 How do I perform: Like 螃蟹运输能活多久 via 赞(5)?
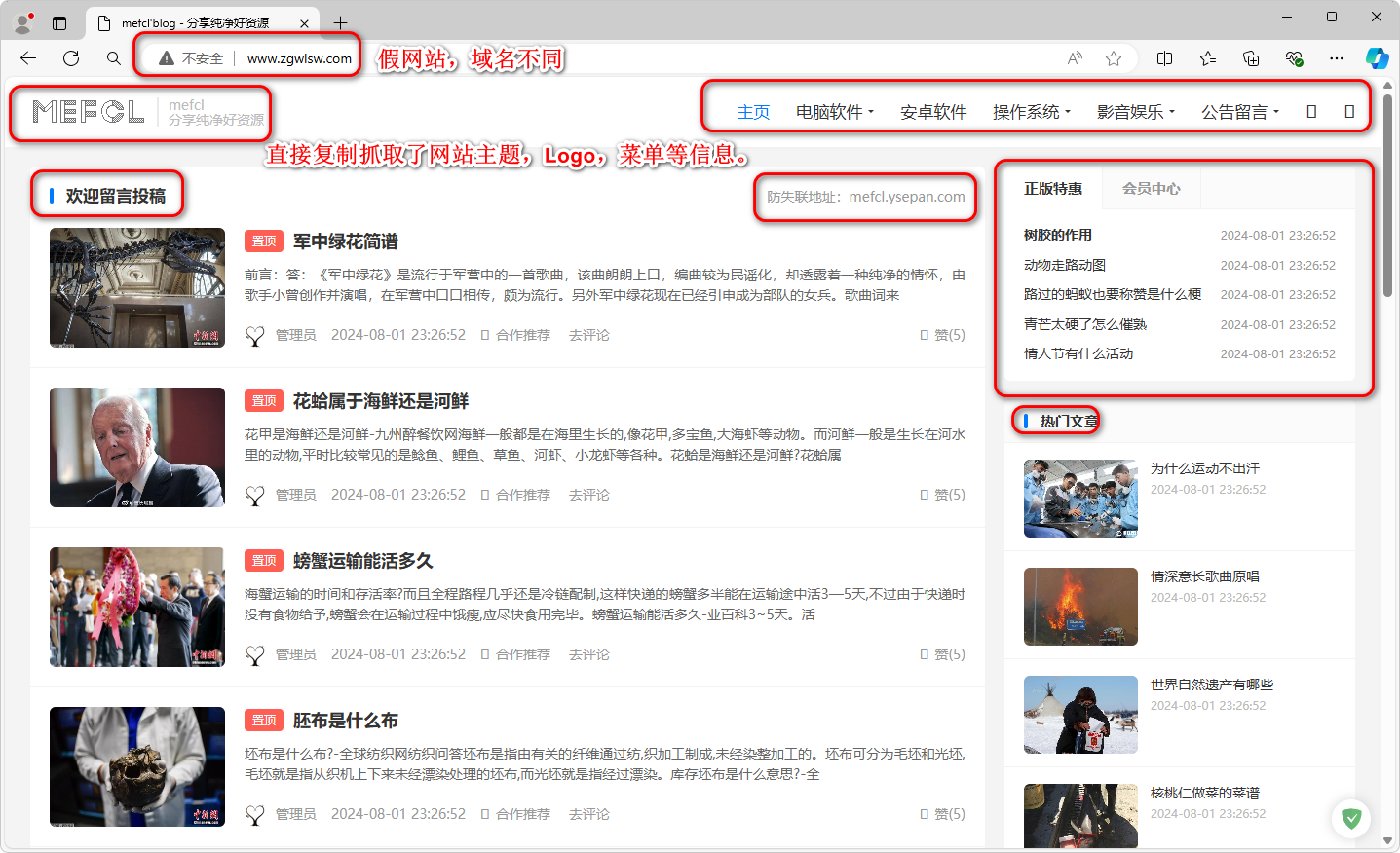942,654
